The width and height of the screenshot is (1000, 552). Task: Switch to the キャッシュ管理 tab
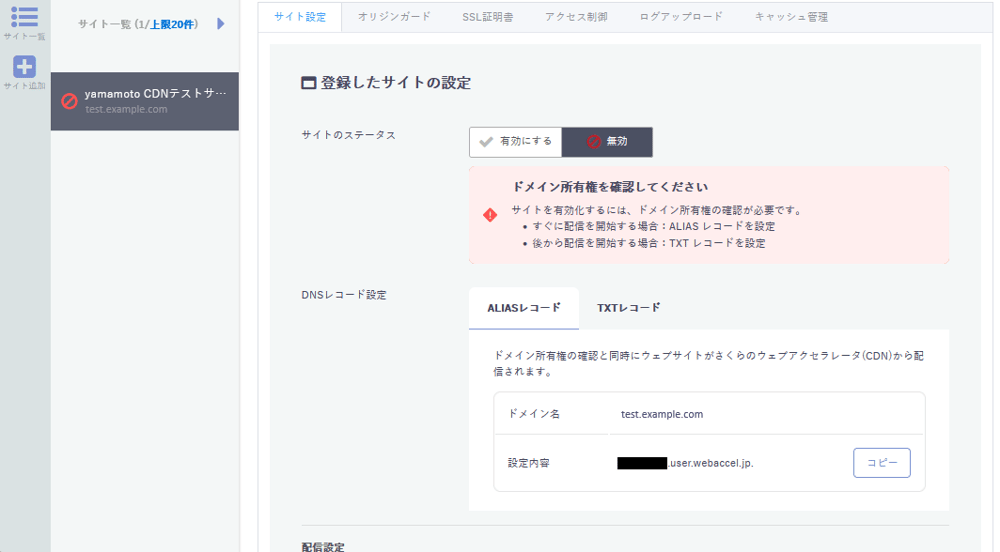pyautogui.click(x=791, y=17)
